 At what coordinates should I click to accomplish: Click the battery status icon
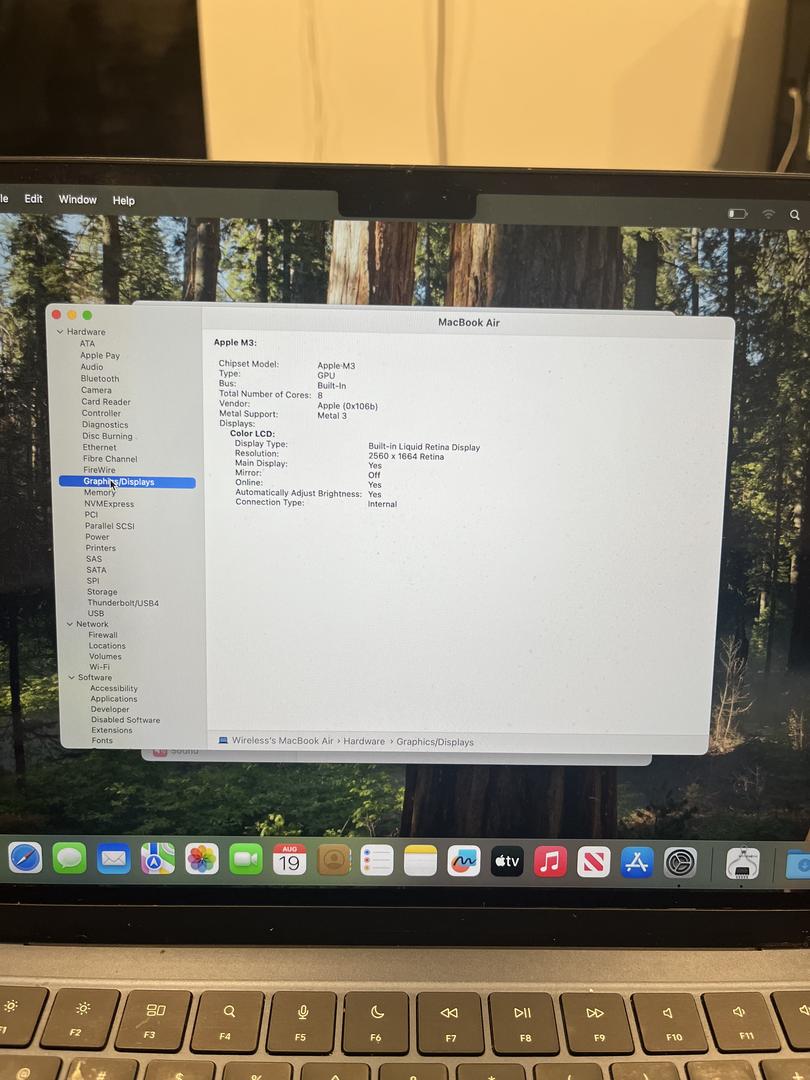click(738, 214)
